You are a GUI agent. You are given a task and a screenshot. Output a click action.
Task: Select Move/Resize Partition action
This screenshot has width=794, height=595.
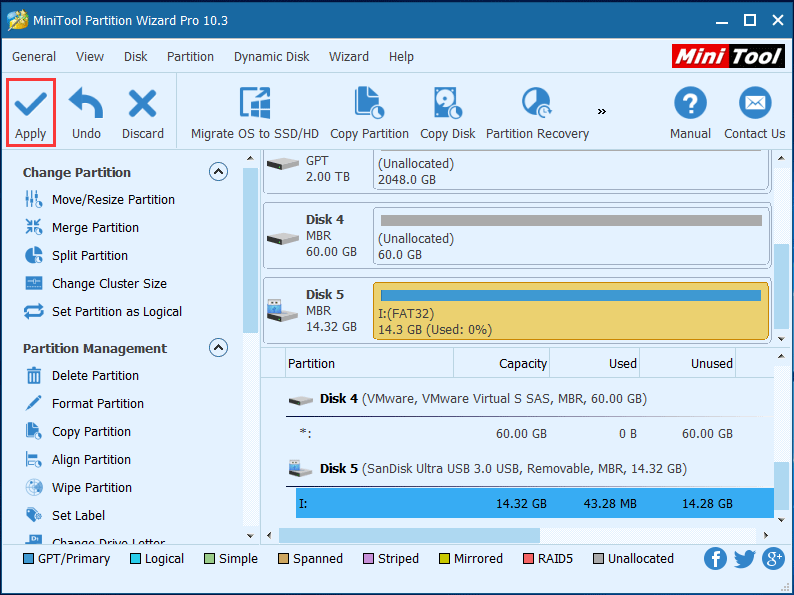pyautogui.click(x=100, y=200)
